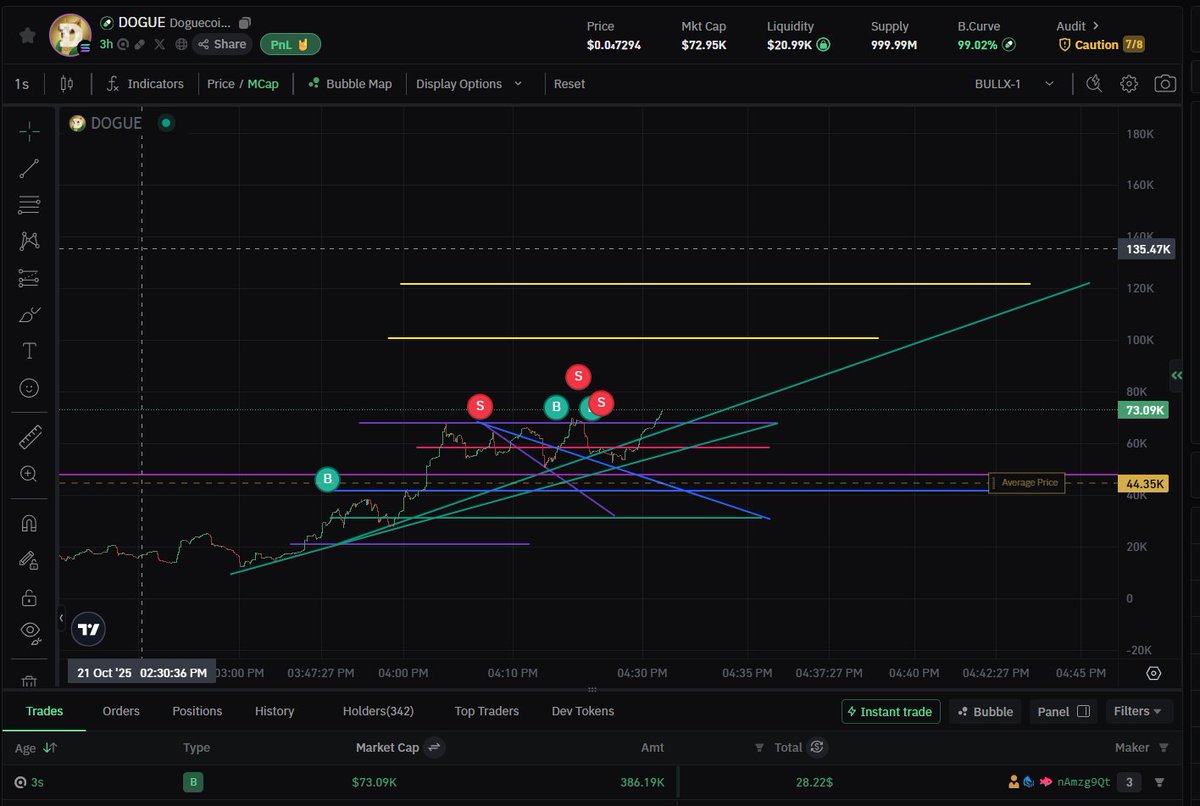This screenshot has height=806, width=1200.
Task: Select the brush drawing tool
Action: [29, 315]
